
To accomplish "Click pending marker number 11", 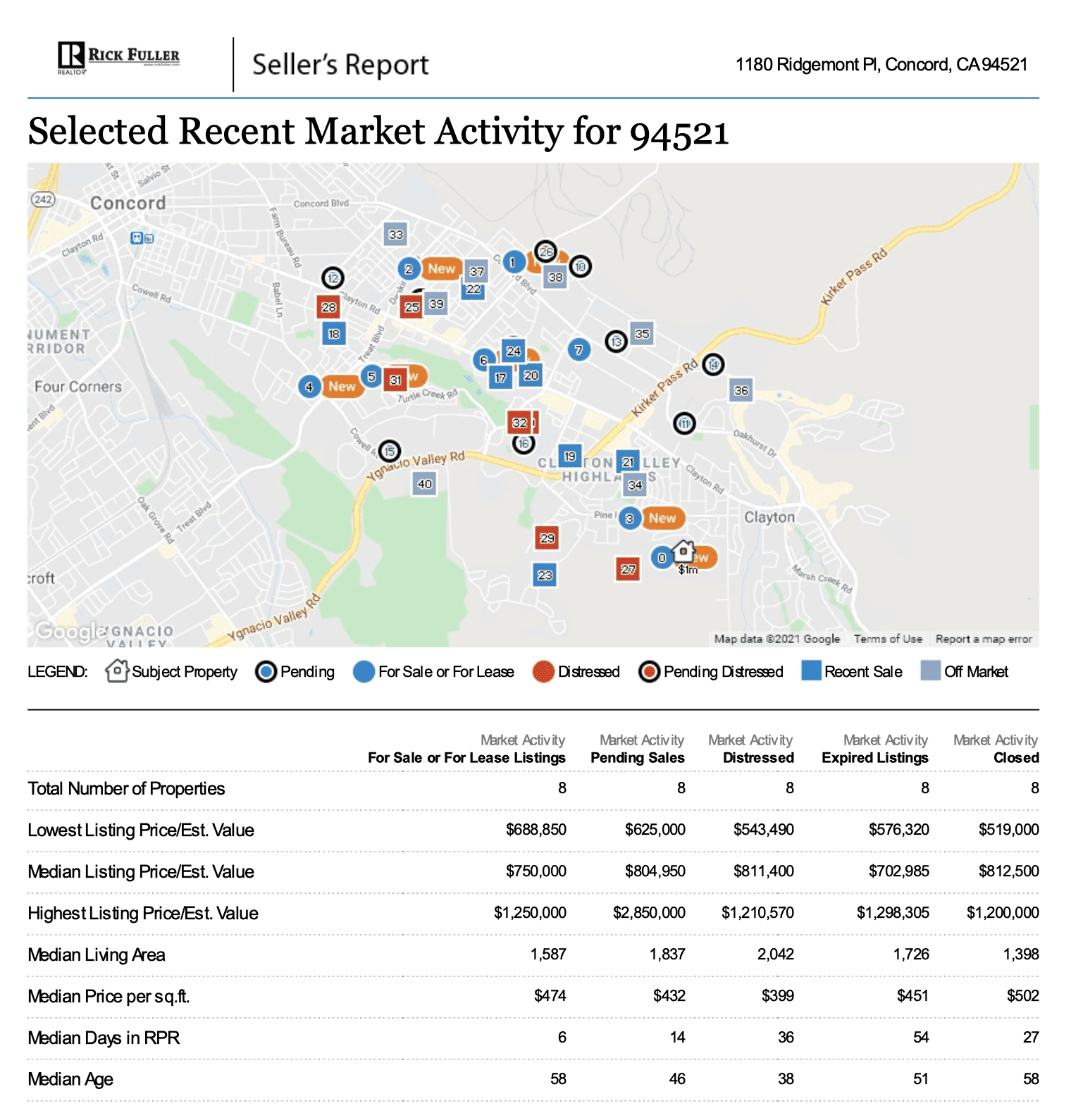I will coord(684,423).
